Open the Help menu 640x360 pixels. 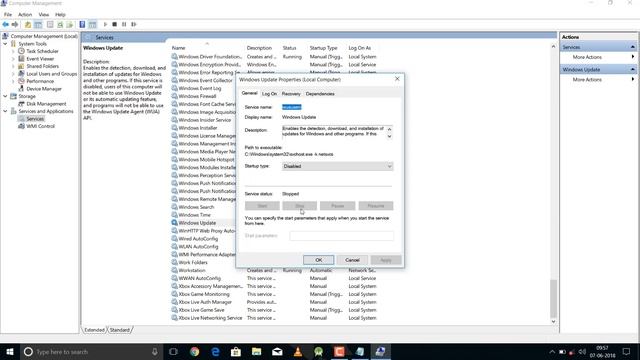60,15
